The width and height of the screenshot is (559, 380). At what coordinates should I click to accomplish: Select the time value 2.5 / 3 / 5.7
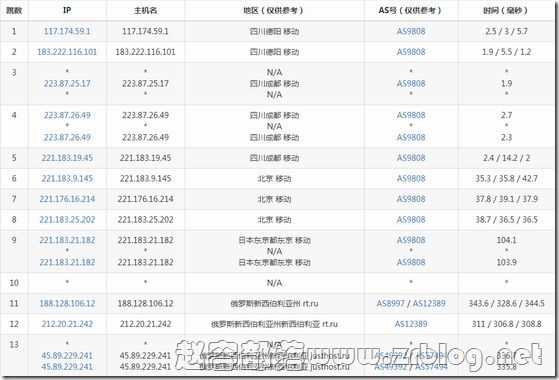[x=506, y=31]
